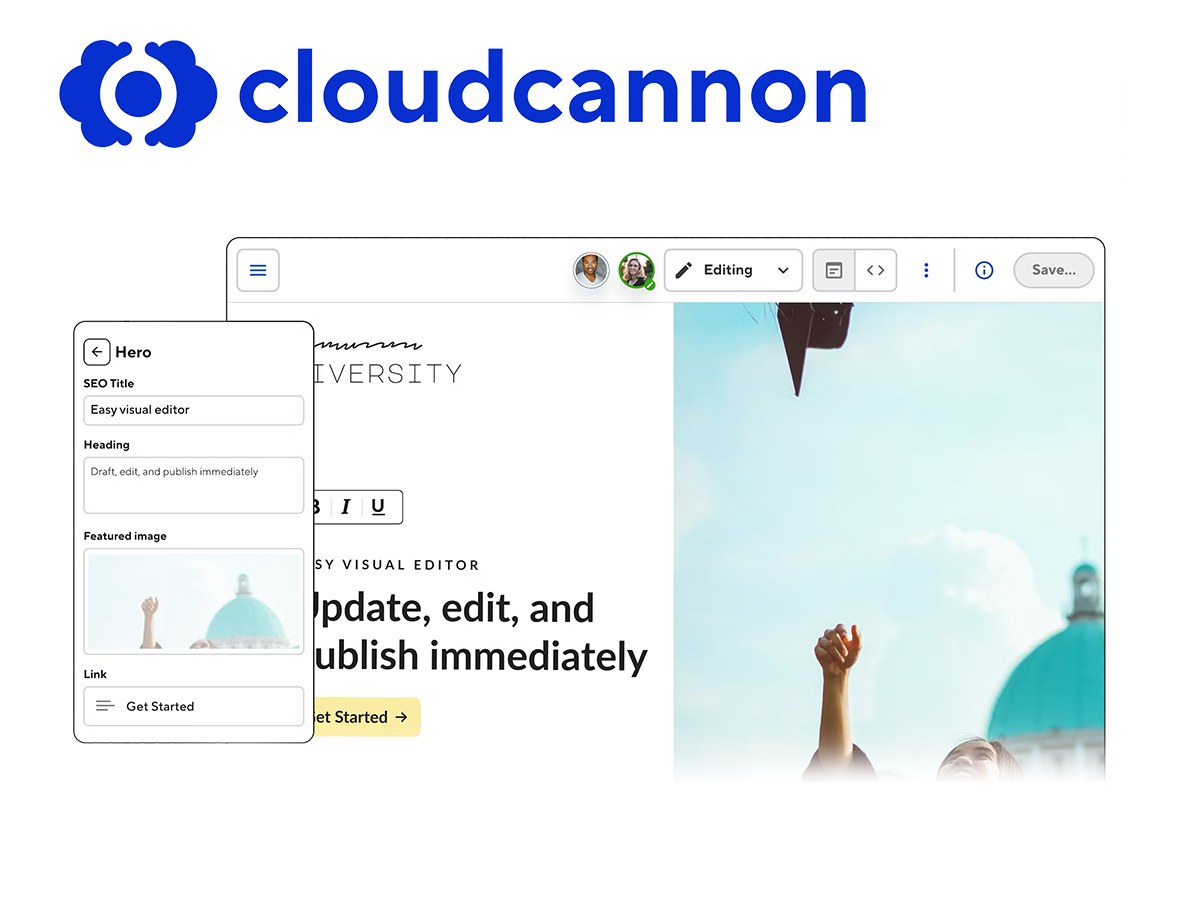Click the CloudCannon logo

pos(462,93)
